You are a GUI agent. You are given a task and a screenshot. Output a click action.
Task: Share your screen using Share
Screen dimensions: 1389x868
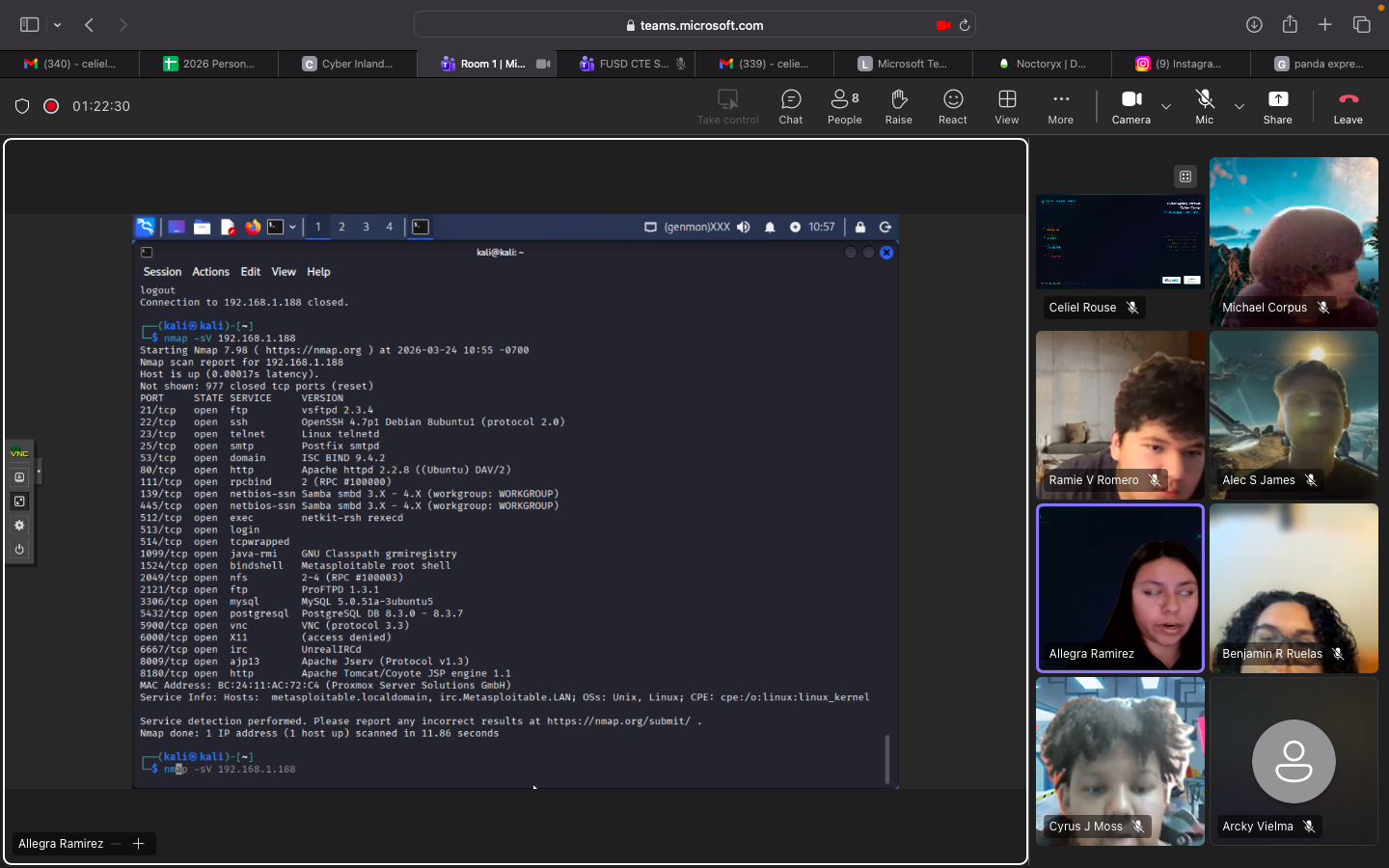[x=1277, y=106]
